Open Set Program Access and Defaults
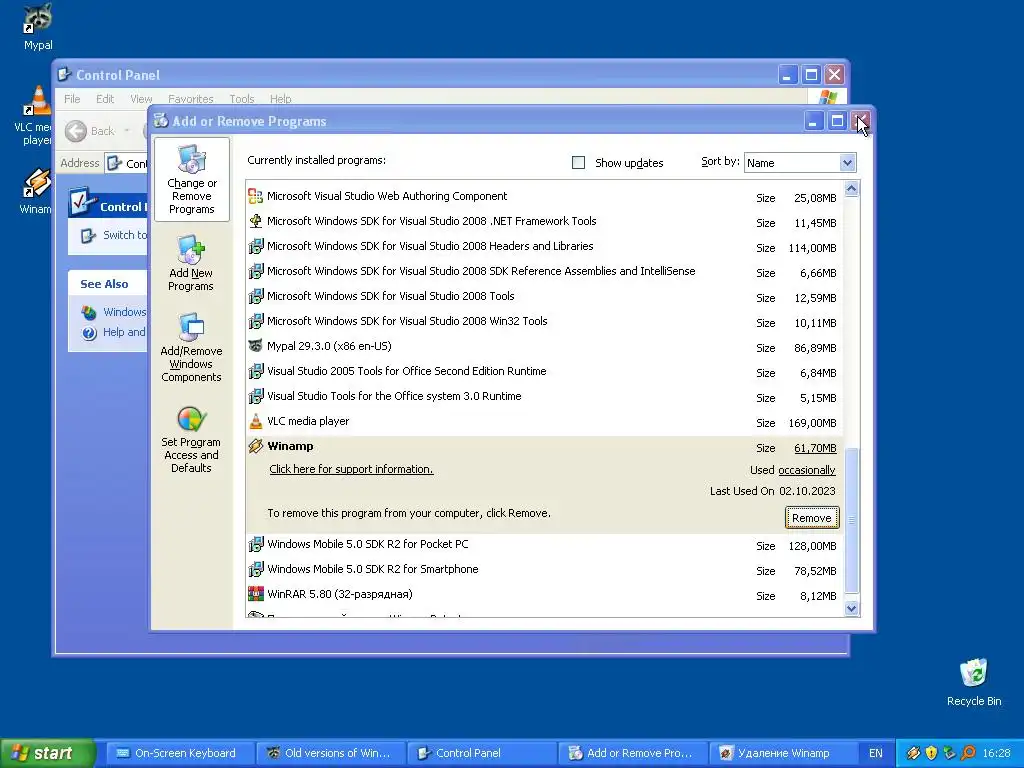 pyautogui.click(x=191, y=439)
